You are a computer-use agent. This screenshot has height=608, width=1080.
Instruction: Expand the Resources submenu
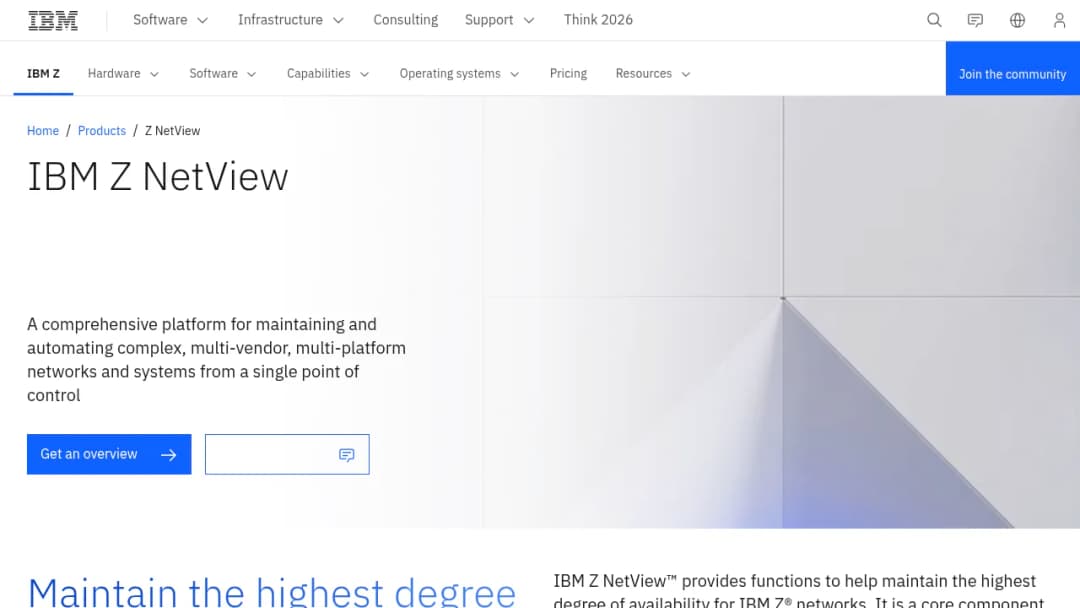click(653, 74)
